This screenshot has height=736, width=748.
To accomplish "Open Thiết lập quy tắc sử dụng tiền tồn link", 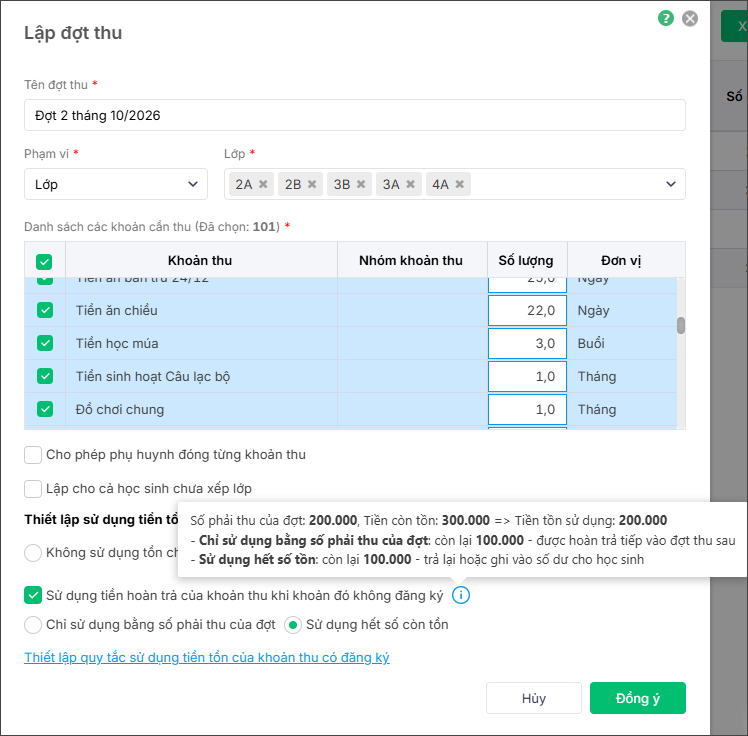I will coord(207,657).
